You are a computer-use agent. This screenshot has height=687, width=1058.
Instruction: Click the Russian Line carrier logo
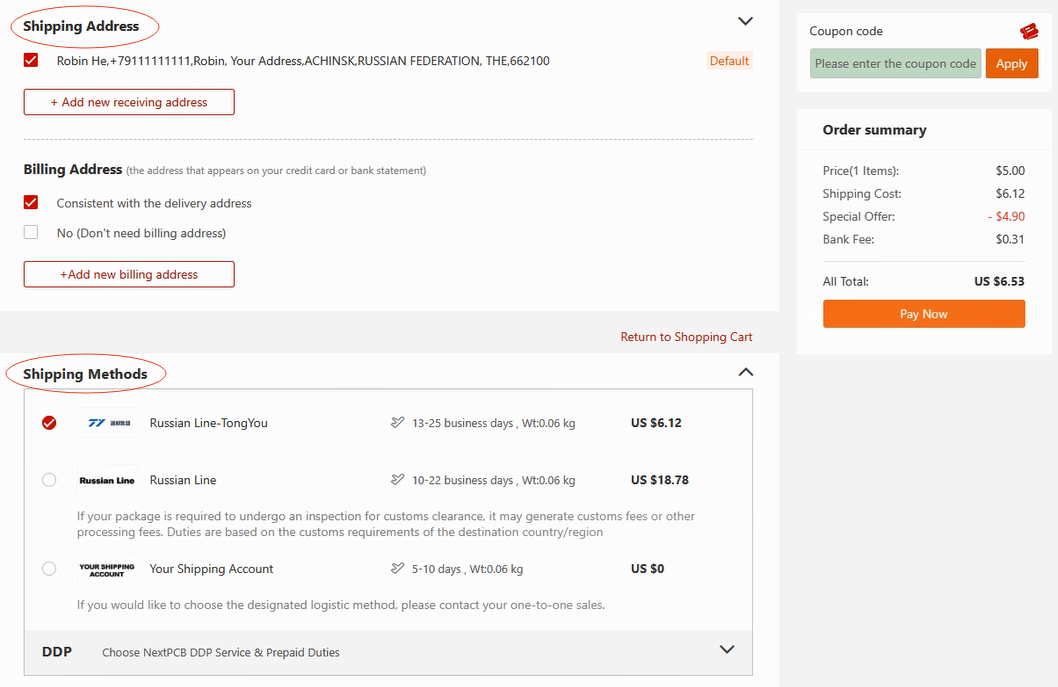pos(107,480)
